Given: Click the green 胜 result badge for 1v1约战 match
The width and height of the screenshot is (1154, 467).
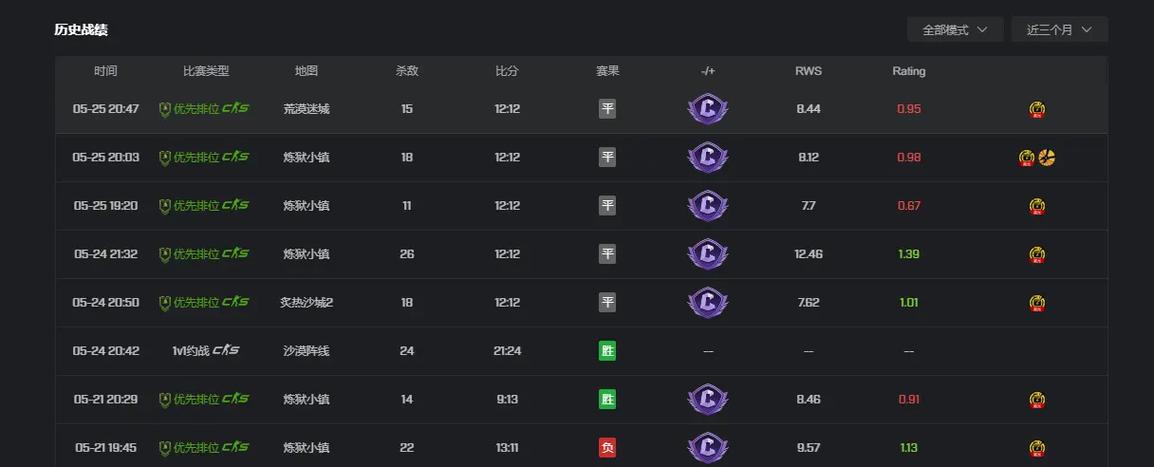Looking at the screenshot, I should click(607, 351).
